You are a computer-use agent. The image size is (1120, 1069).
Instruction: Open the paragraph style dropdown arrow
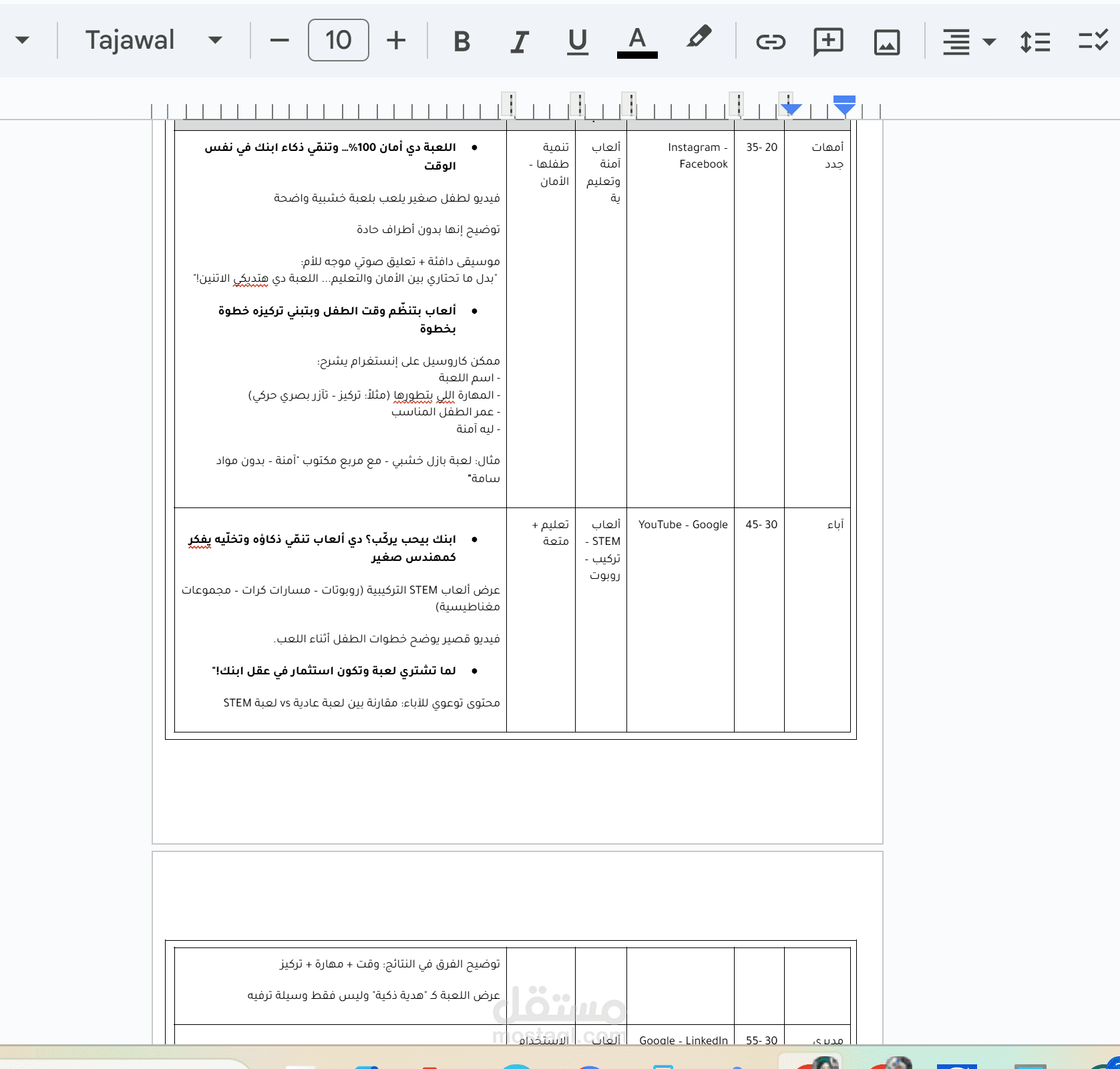pos(23,40)
